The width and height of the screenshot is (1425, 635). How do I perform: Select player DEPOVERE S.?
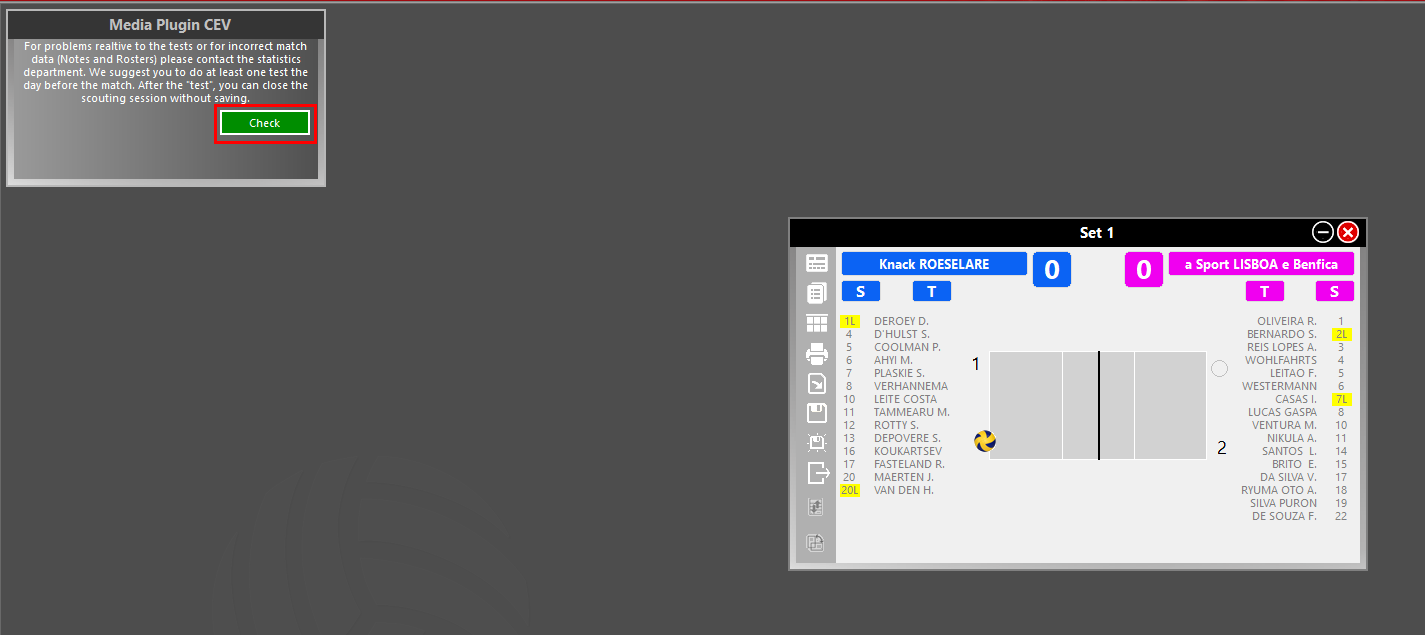pyautogui.click(x=907, y=438)
